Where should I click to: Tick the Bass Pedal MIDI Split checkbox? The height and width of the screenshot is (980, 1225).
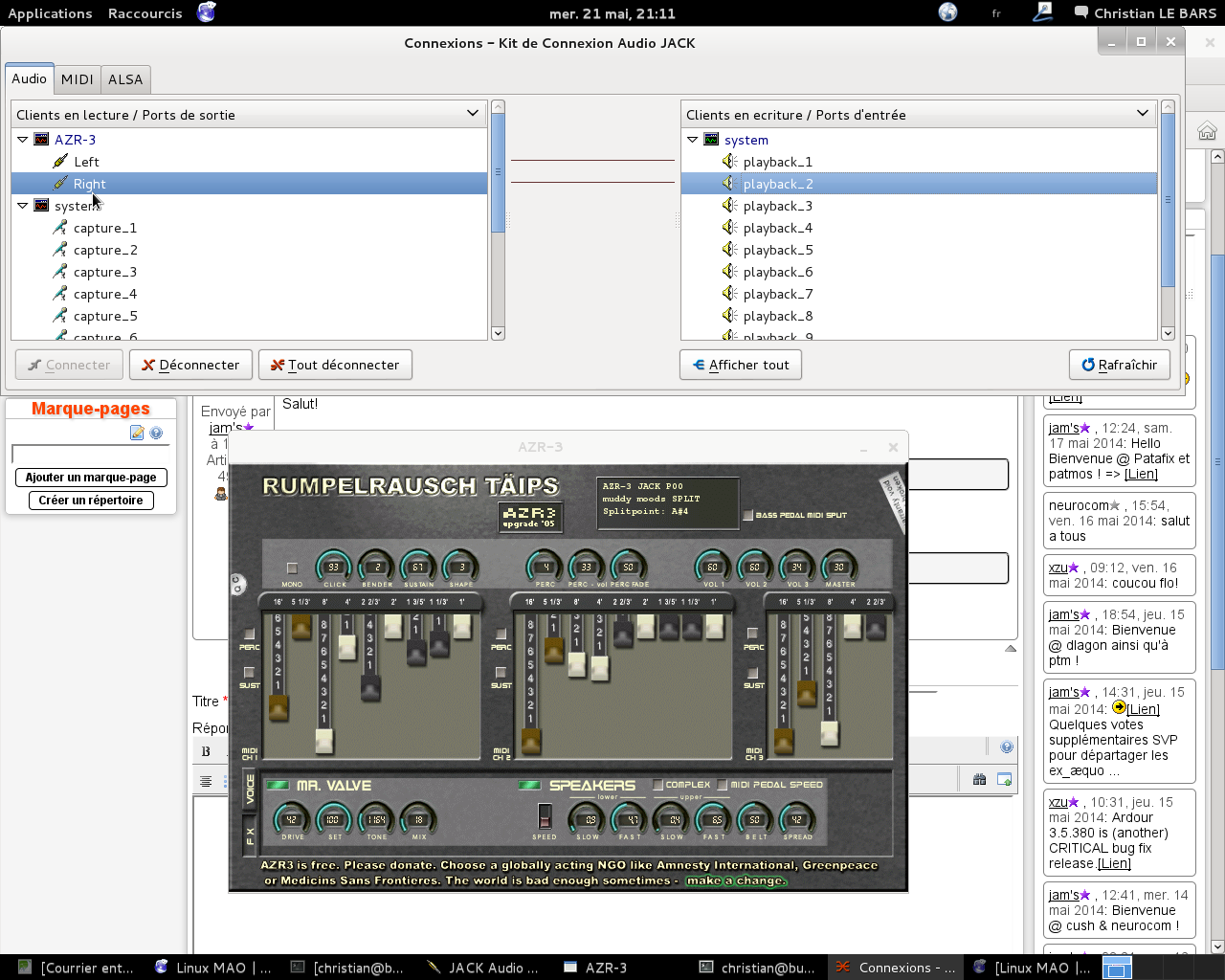[x=748, y=516]
